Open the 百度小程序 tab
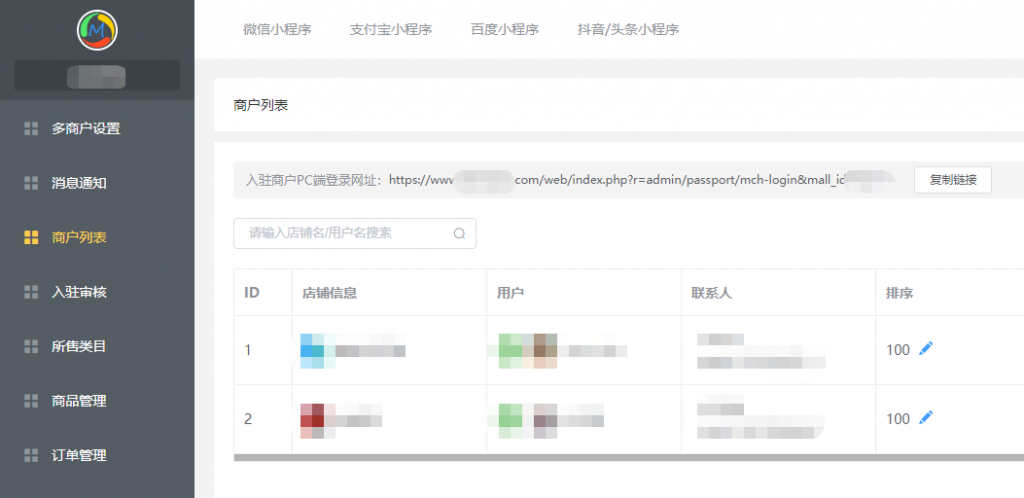The image size is (1024, 498). pos(505,30)
